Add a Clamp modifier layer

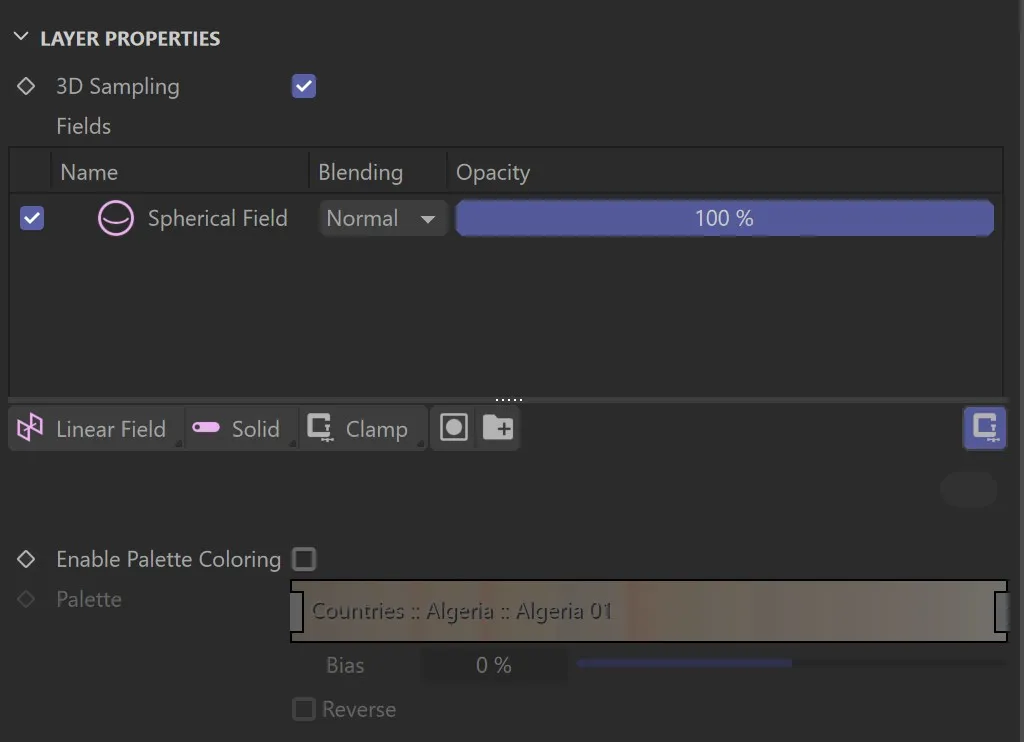tap(363, 428)
